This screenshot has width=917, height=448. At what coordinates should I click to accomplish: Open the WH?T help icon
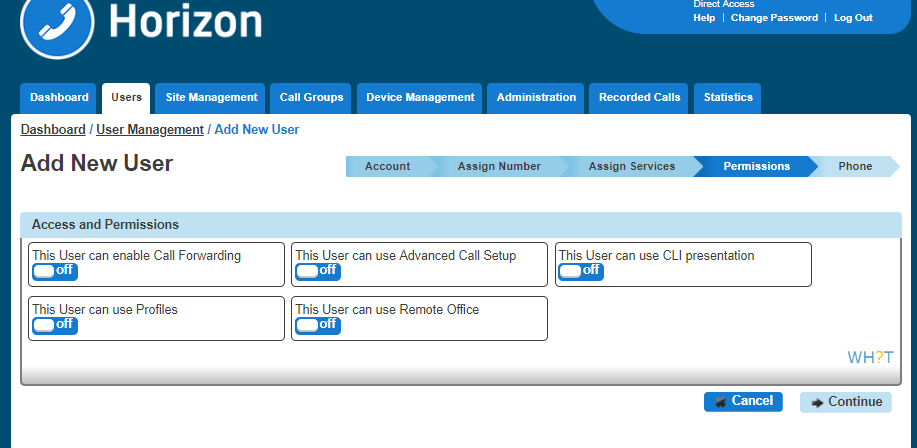click(x=870, y=357)
